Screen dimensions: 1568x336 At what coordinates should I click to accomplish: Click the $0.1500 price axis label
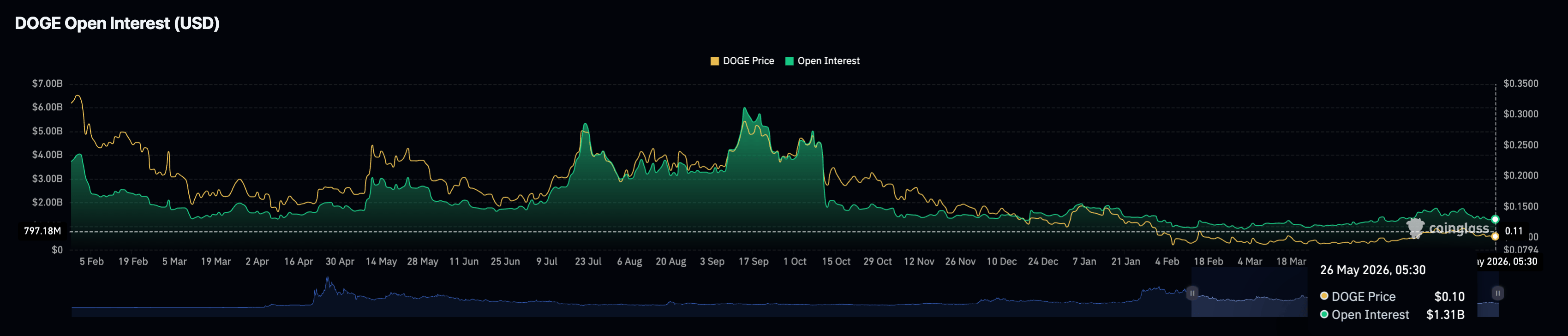pyautogui.click(x=1520, y=206)
